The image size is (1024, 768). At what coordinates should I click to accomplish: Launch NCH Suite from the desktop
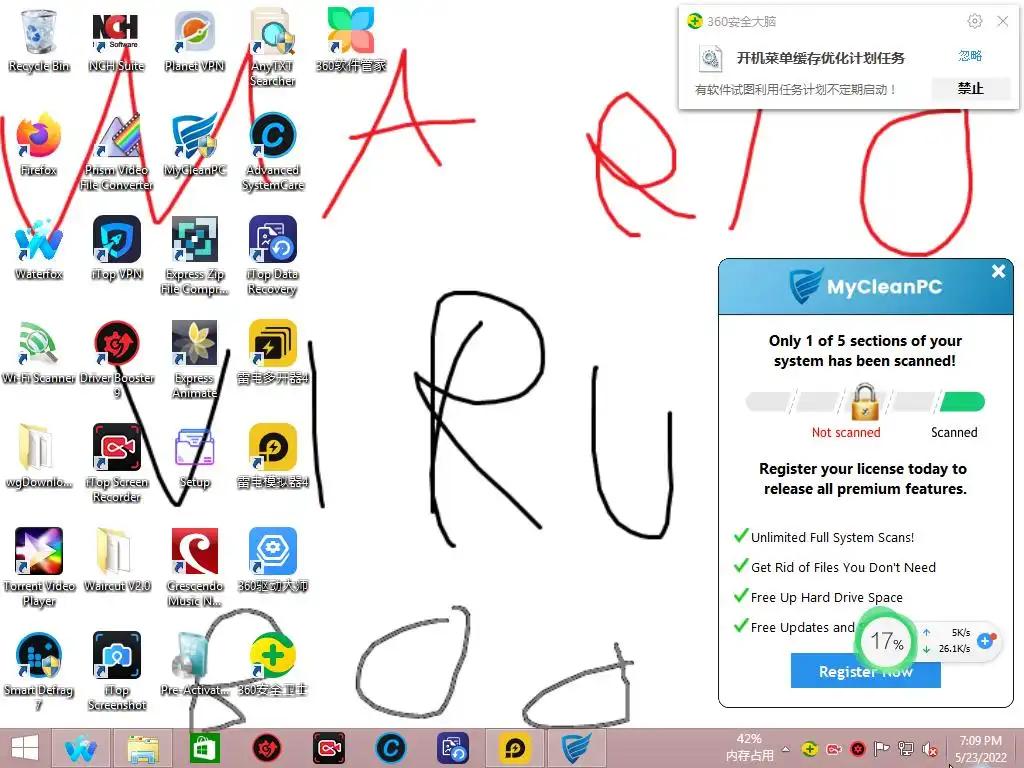(x=116, y=40)
